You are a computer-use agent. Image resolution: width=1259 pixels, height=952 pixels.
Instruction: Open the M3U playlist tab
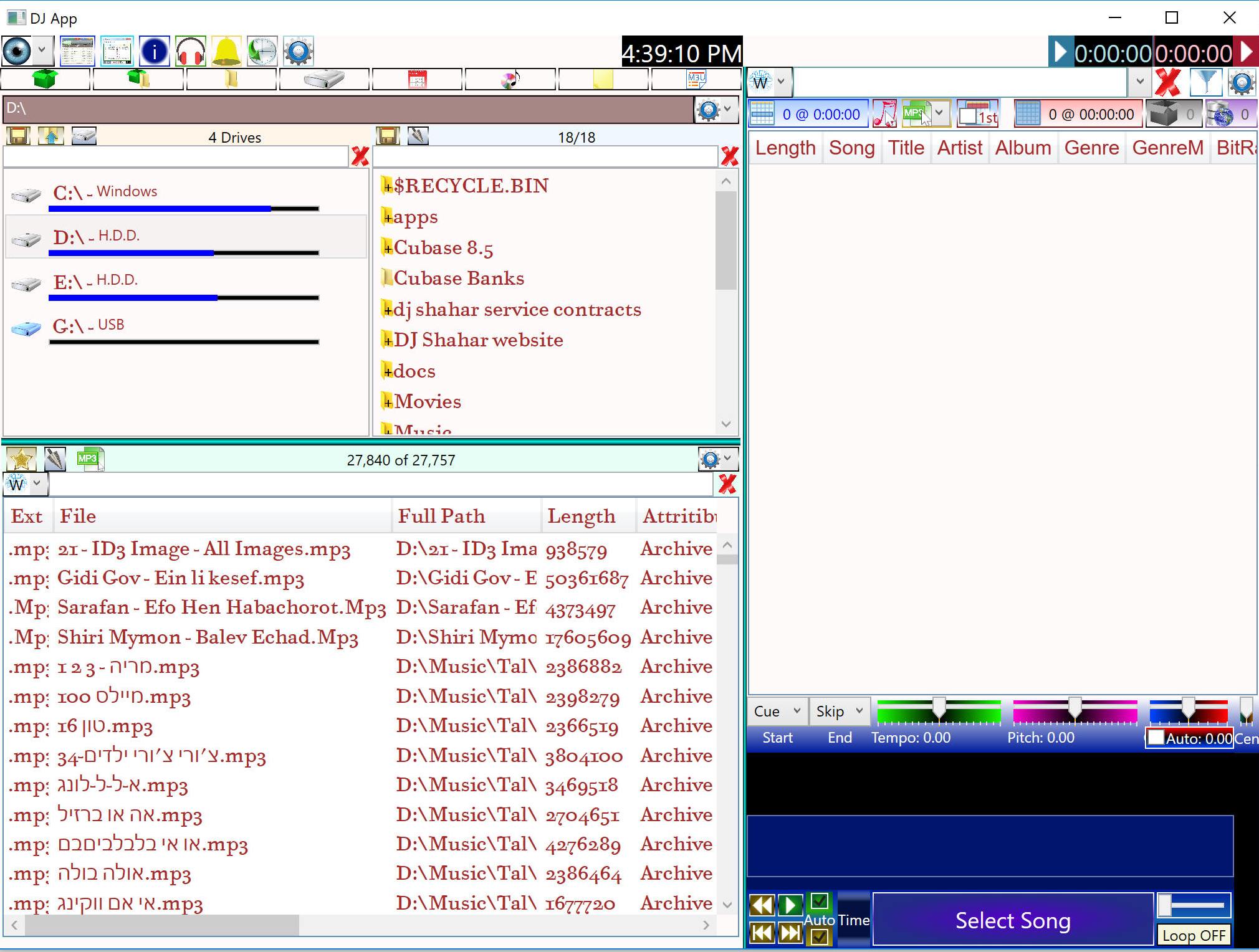coord(696,80)
